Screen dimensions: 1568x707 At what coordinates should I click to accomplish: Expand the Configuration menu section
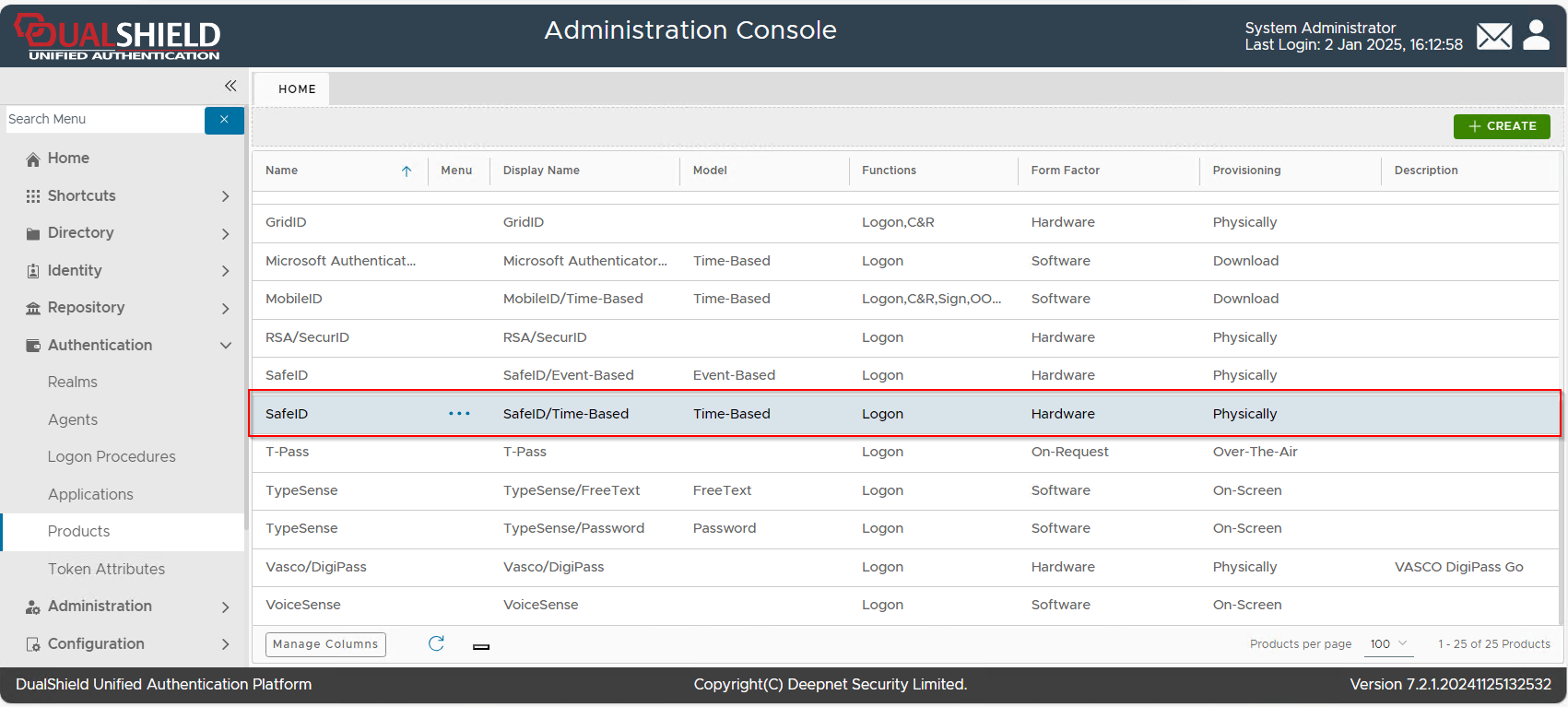(x=225, y=644)
